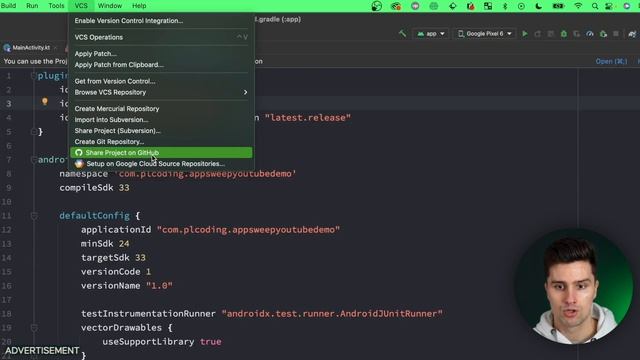Select Apply Patch... menu entry

pyautogui.click(x=161, y=54)
